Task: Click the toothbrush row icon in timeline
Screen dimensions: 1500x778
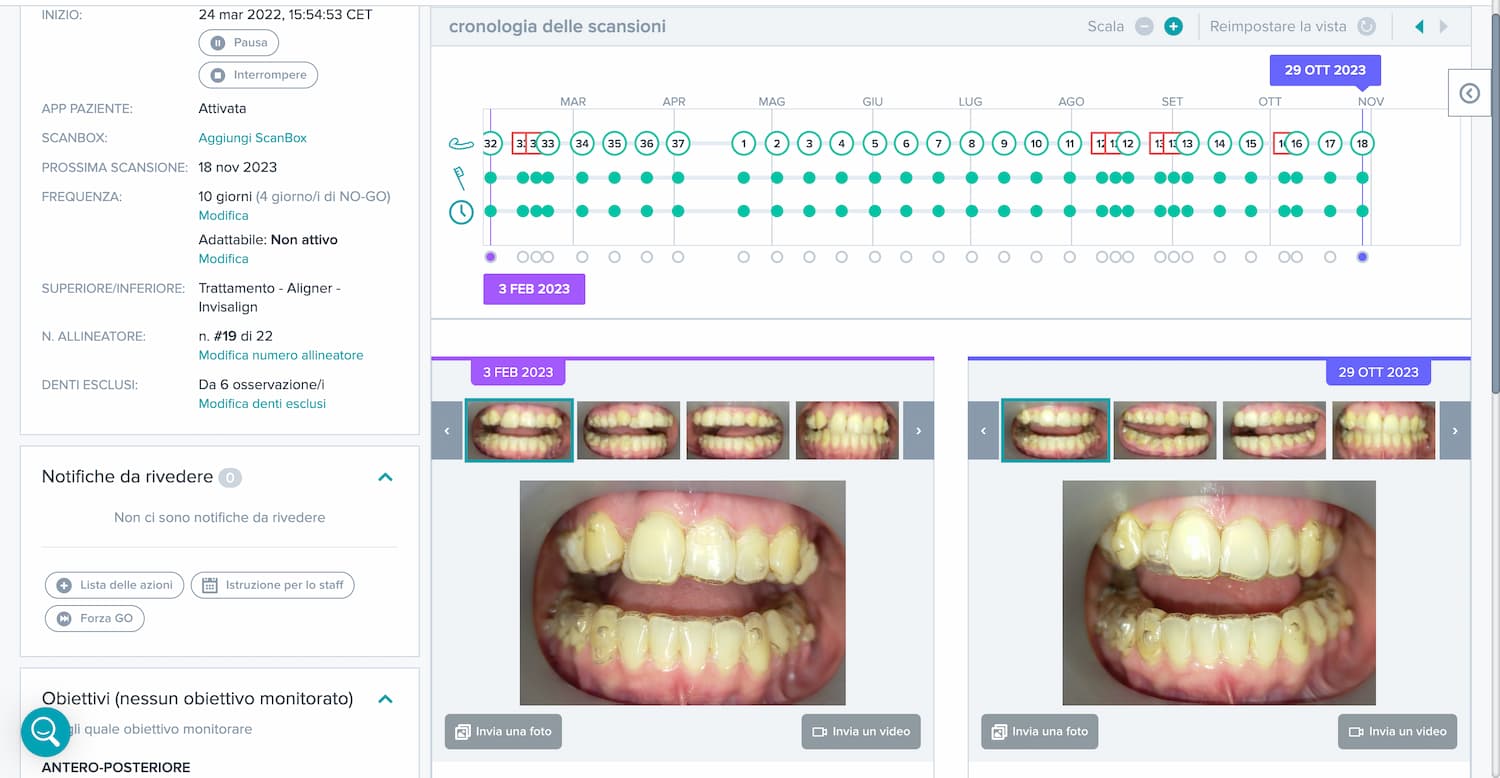Action: click(460, 178)
